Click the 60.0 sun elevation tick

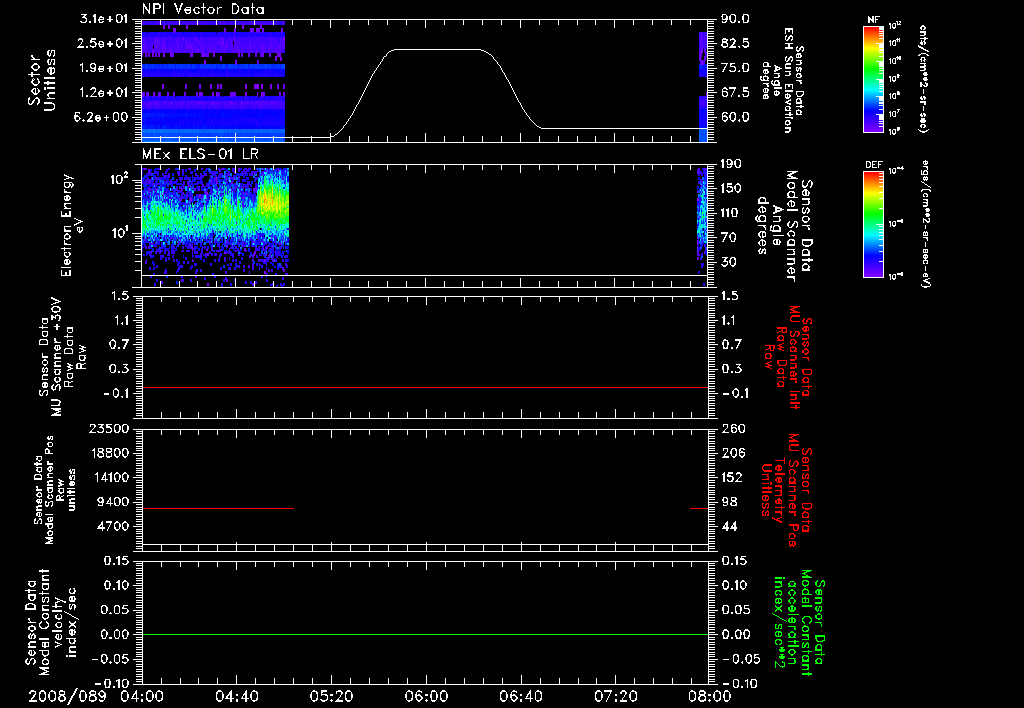point(736,117)
